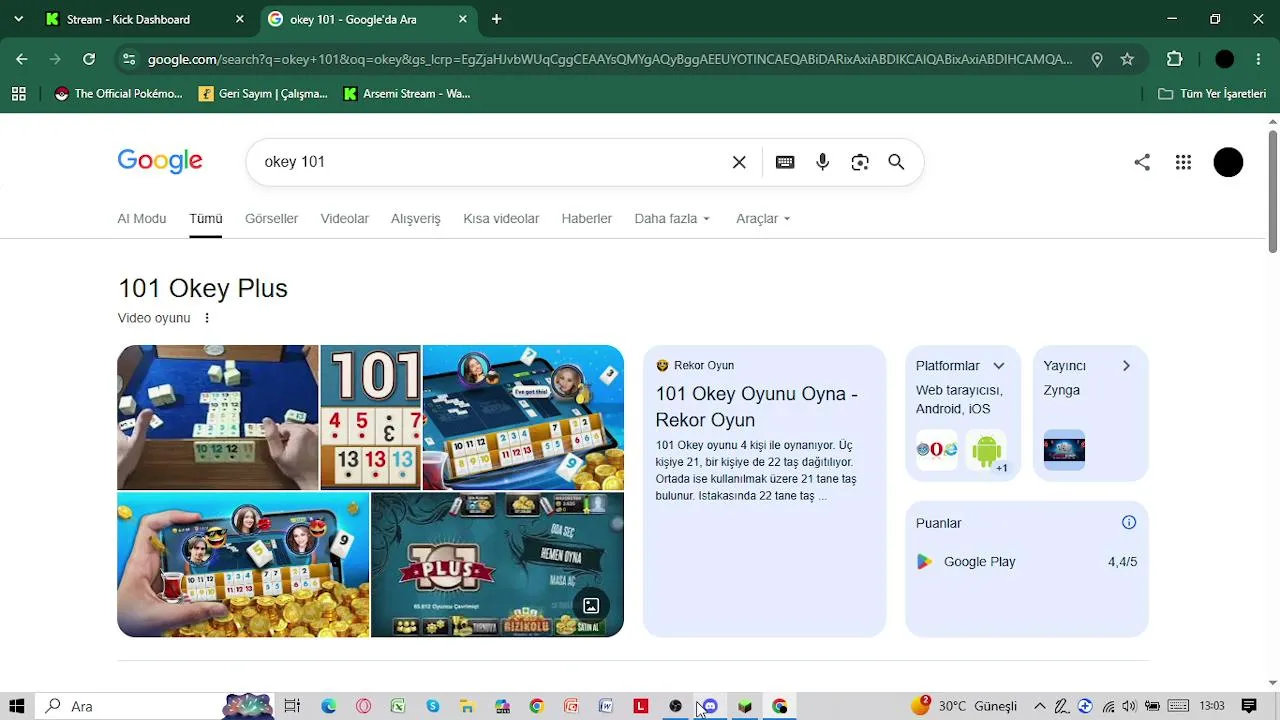
Task: Open the Rummikub tiles on table thumbnail
Action: click(x=218, y=417)
